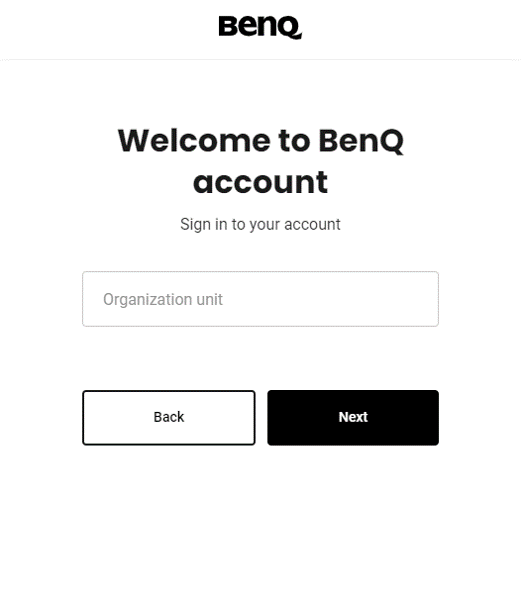522x600 pixels.
Task: Click the word account in heading
Action: [260, 183]
